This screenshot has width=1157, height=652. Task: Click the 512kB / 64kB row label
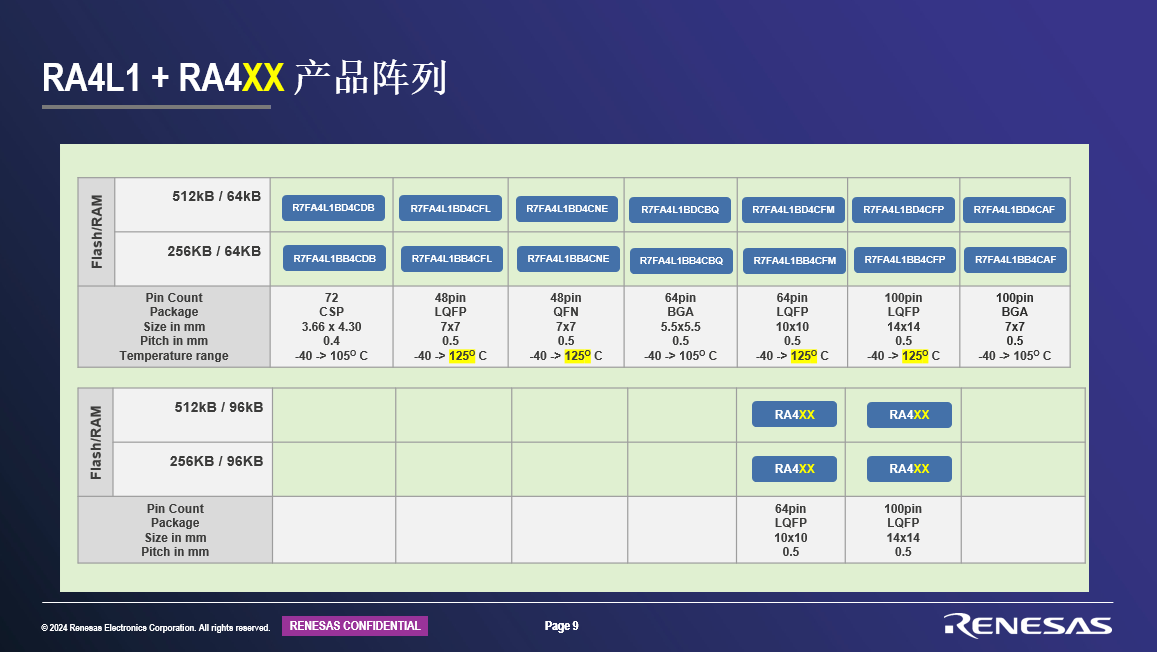[216, 196]
